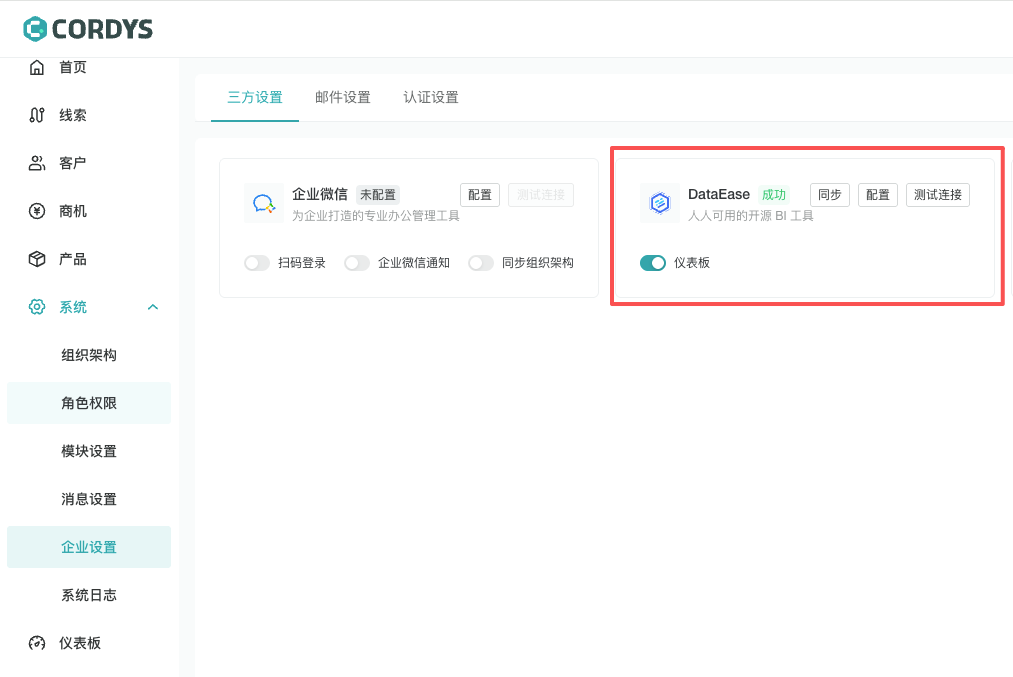This screenshot has width=1013, height=677.
Task: Click 配置 button on 企业微信 card
Action: pos(480,195)
